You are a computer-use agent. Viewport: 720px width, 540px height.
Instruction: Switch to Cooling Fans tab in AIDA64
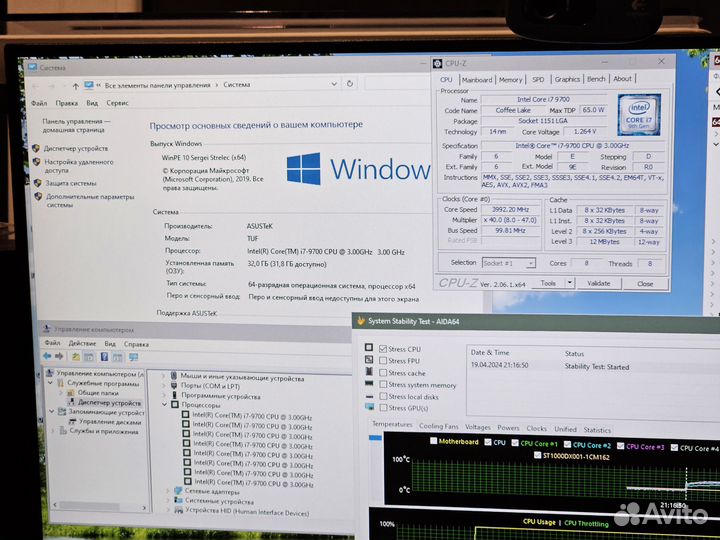click(x=439, y=426)
